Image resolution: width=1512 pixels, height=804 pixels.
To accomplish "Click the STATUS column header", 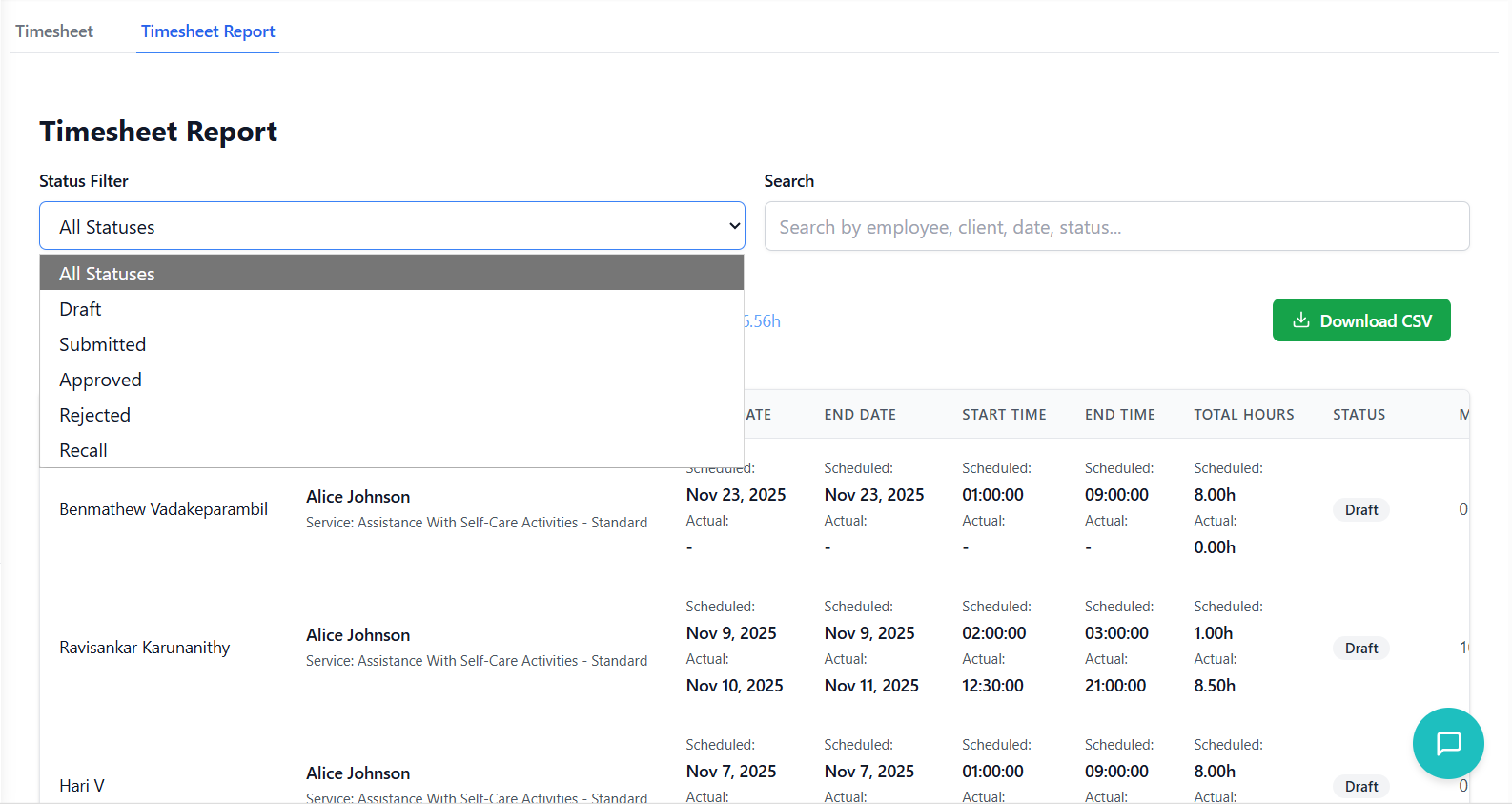I will coord(1359,415).
